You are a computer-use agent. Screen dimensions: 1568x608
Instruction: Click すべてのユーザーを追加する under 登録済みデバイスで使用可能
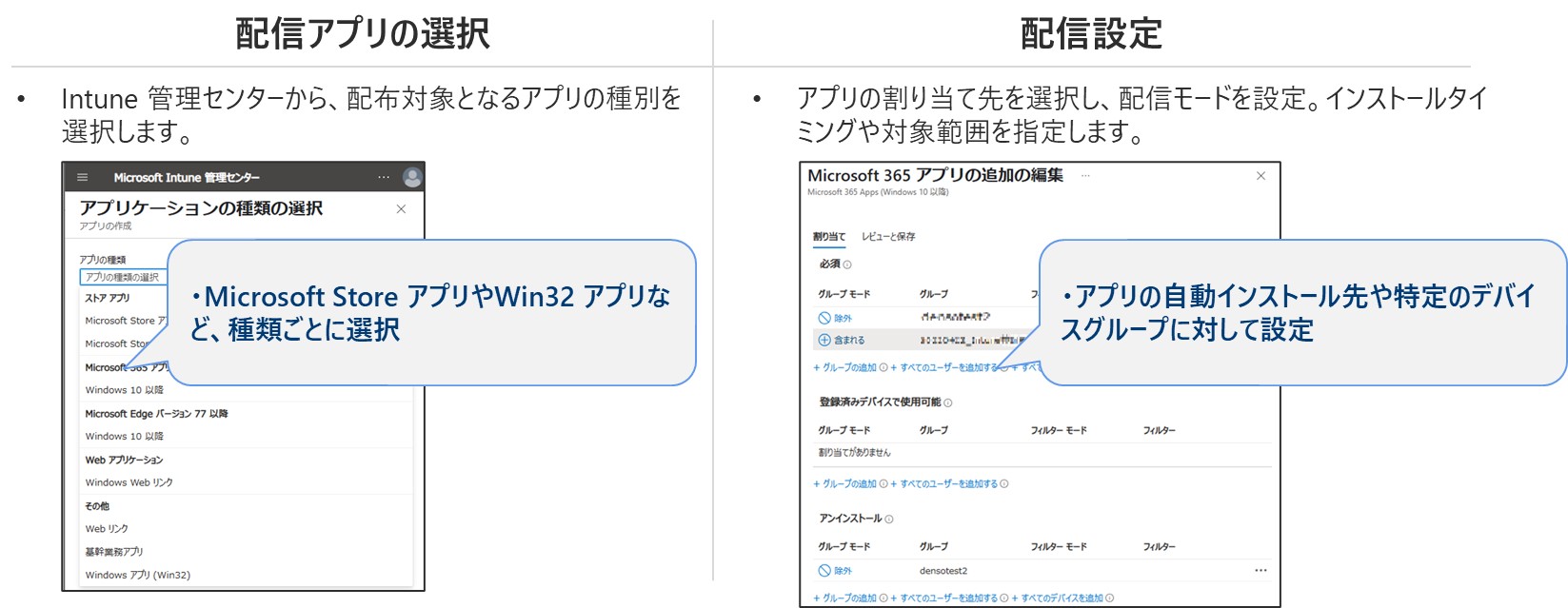[x=944, y=484]
